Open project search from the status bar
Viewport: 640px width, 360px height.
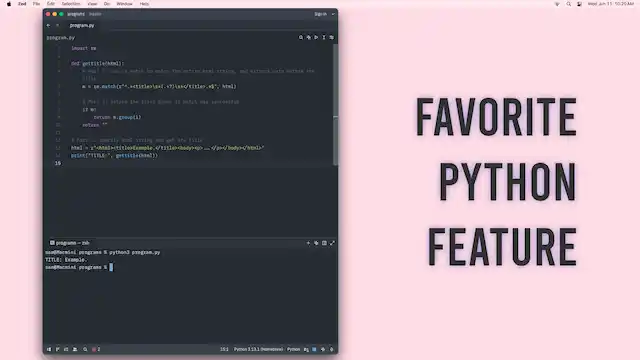coord(85,349)
